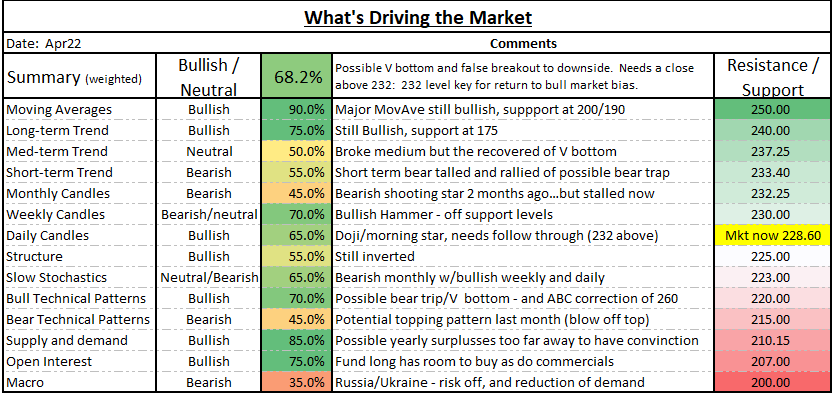This screenshot has width=833, height=395.
Task: Click the Moving Averages 90.0% cell
Action: point(296,109)
